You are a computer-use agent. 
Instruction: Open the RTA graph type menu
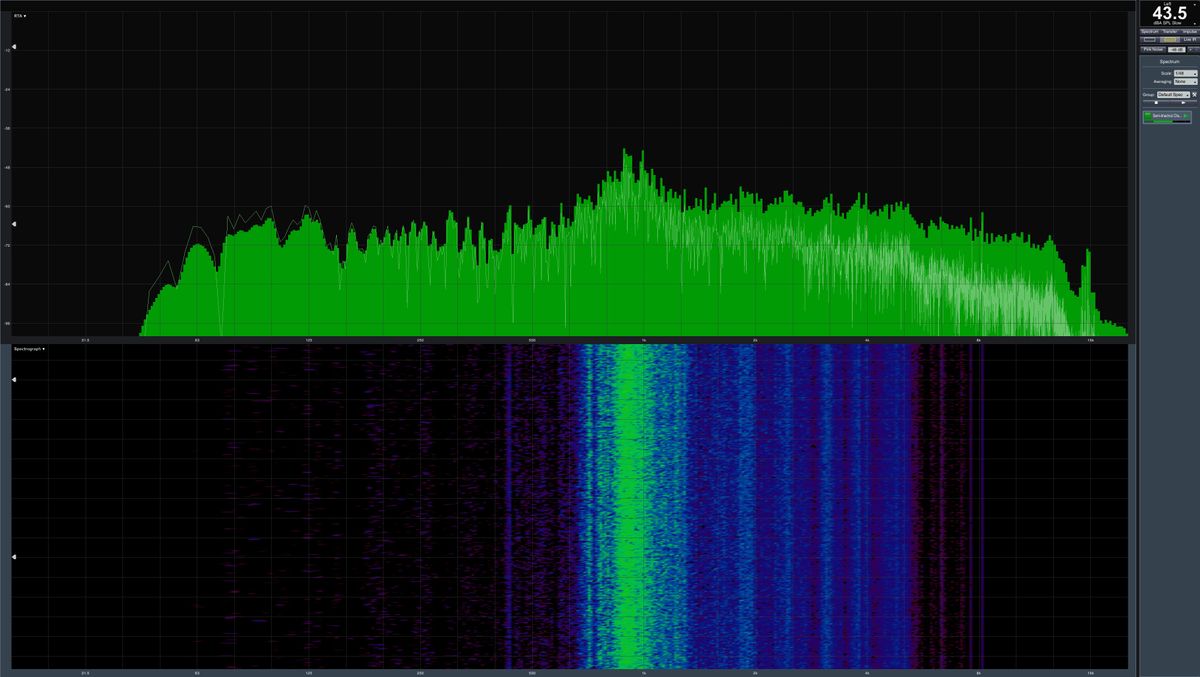pos(20,16)
